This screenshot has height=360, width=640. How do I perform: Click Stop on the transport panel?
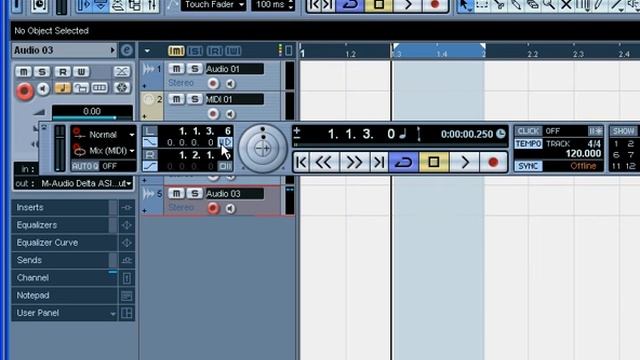433,162
